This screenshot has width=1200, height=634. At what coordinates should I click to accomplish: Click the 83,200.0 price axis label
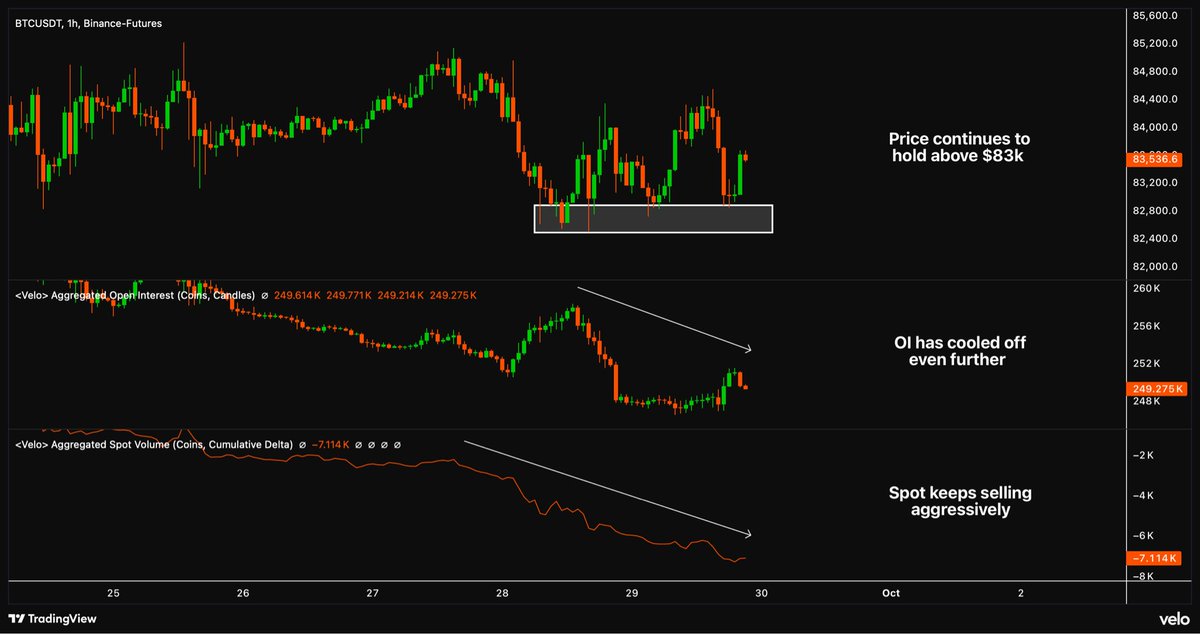pos(1156,183)
